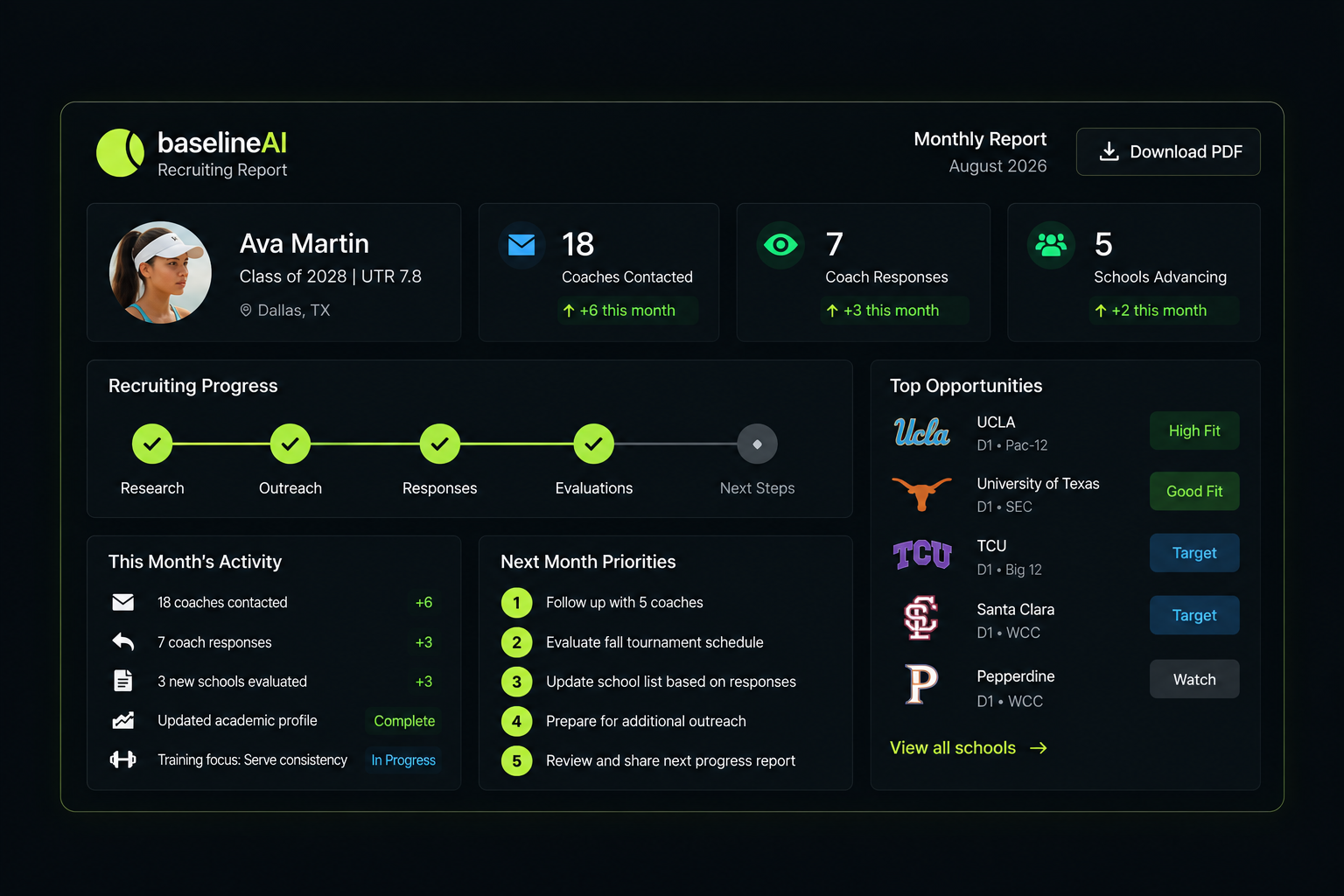Image resolution: width=1344 pixels, height=896 pixels.
Task: Select the Research progress step
Action: tap(152, 444)
